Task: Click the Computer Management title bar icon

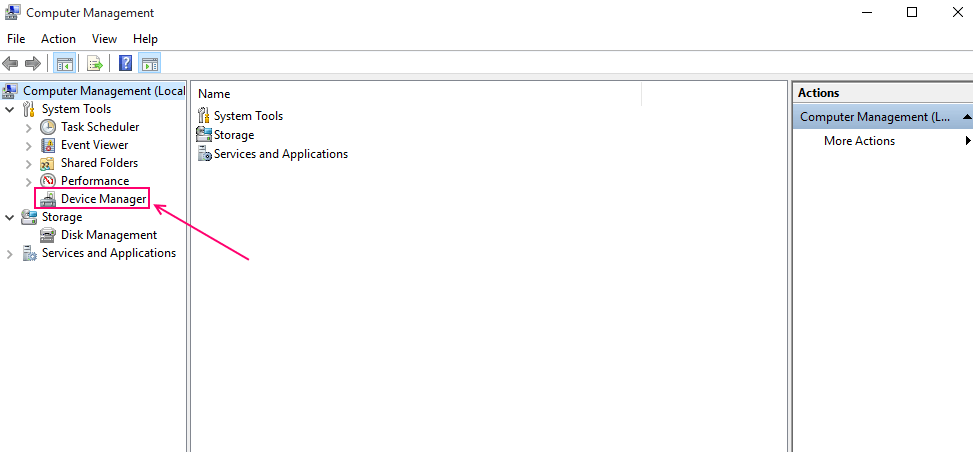Action: [x=12, y=12]
